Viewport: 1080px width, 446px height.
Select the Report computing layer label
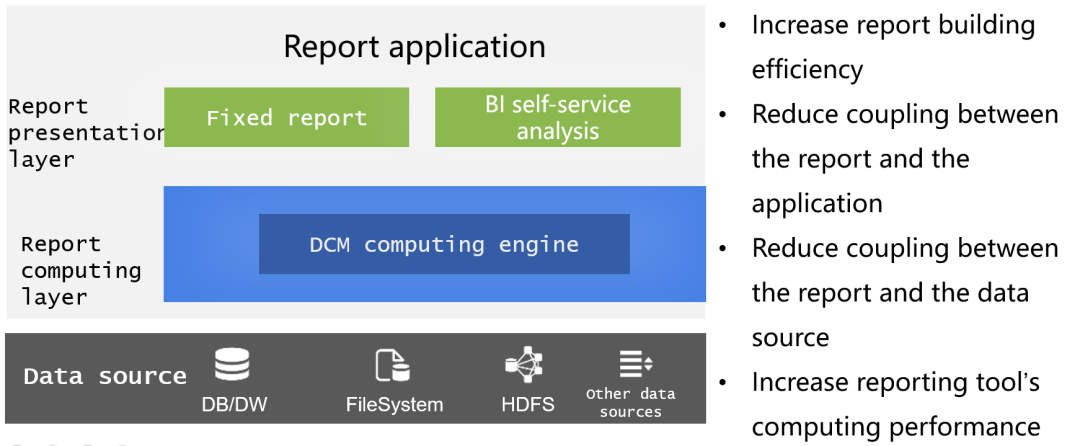pos(81,270)
